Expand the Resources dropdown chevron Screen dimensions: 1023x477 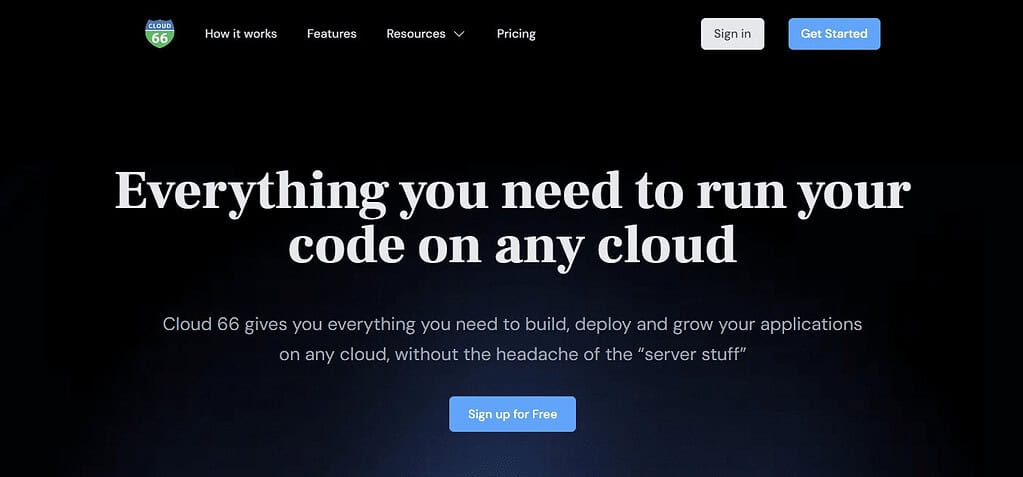point(459,34)
